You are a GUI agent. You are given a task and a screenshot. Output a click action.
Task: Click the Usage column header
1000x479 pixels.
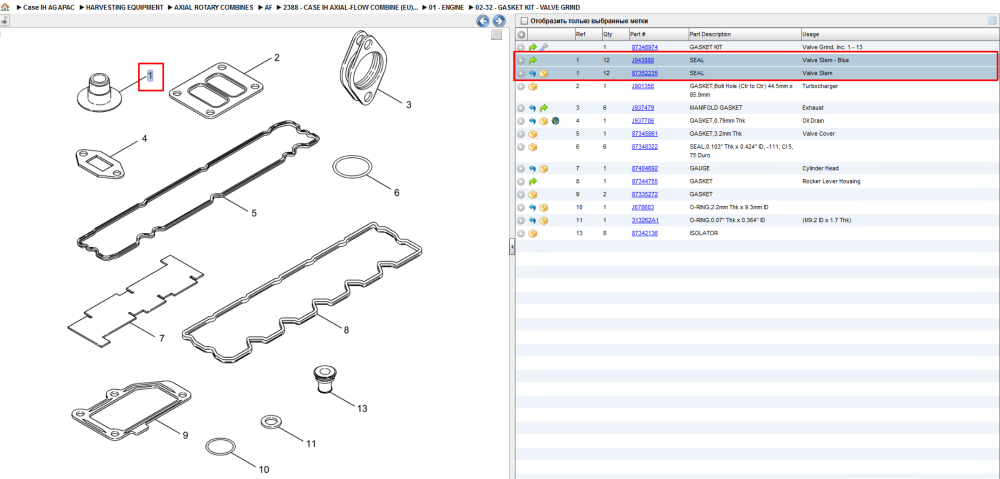coord(899,34)
